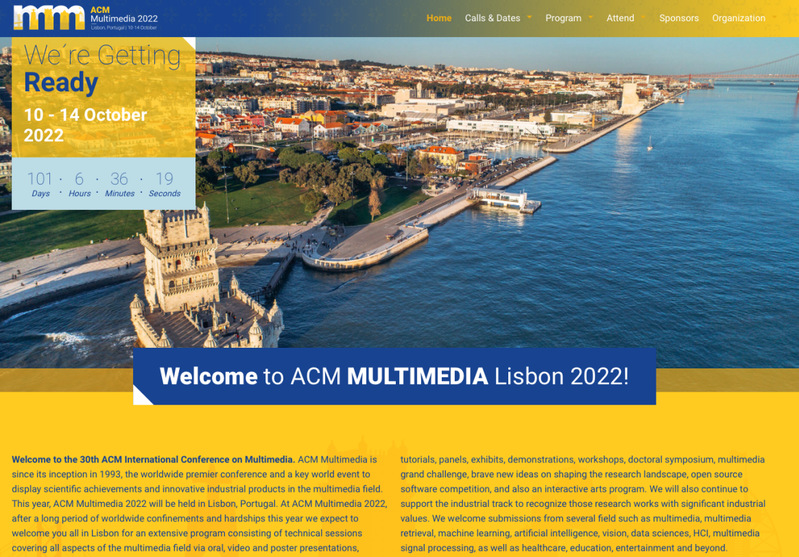Screen dimensions: 799x557
Task: Open the Attend menu item
Action: [x=620, y=18]
